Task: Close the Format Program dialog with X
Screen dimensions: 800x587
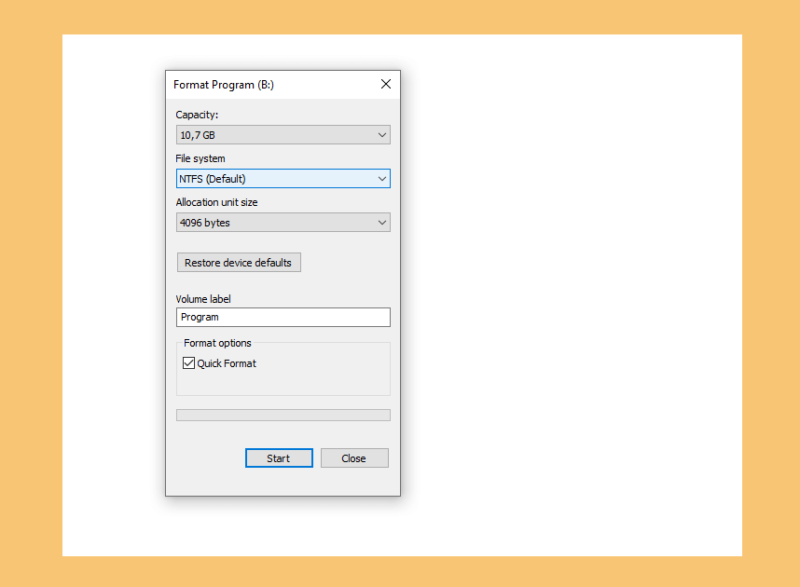Action: coord(386,84)
